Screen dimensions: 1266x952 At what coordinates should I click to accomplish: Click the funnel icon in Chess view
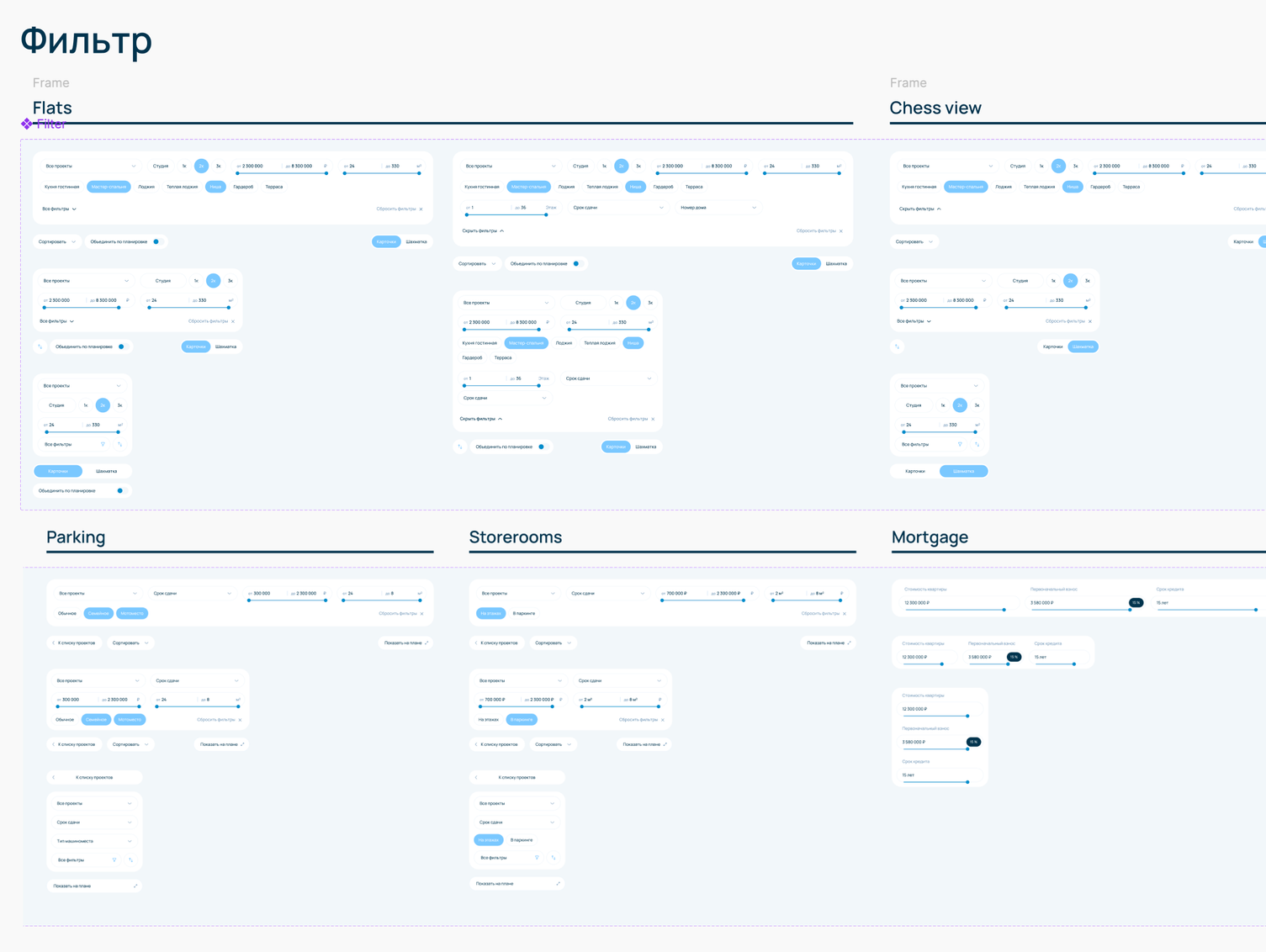coord(960,444)
